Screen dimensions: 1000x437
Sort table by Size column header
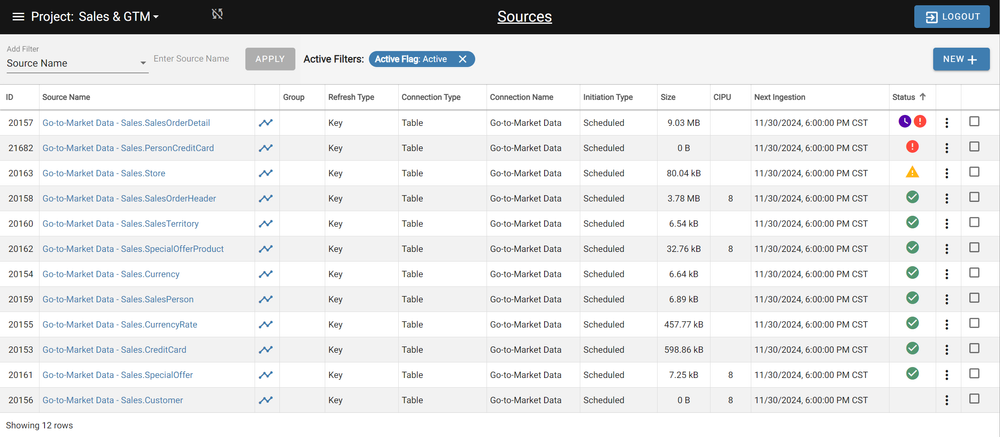pos(668,97)
